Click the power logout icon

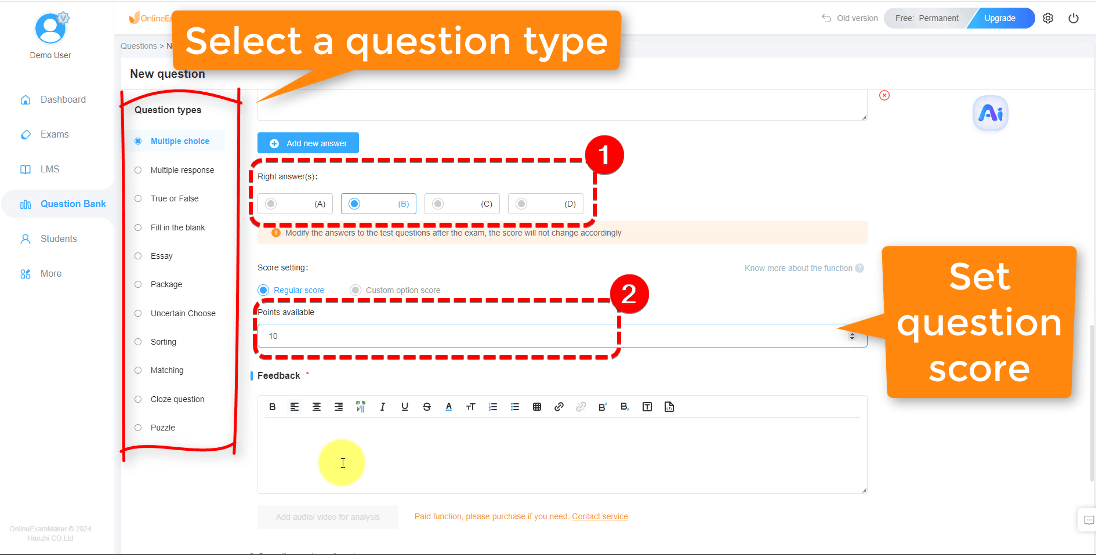1073,18
